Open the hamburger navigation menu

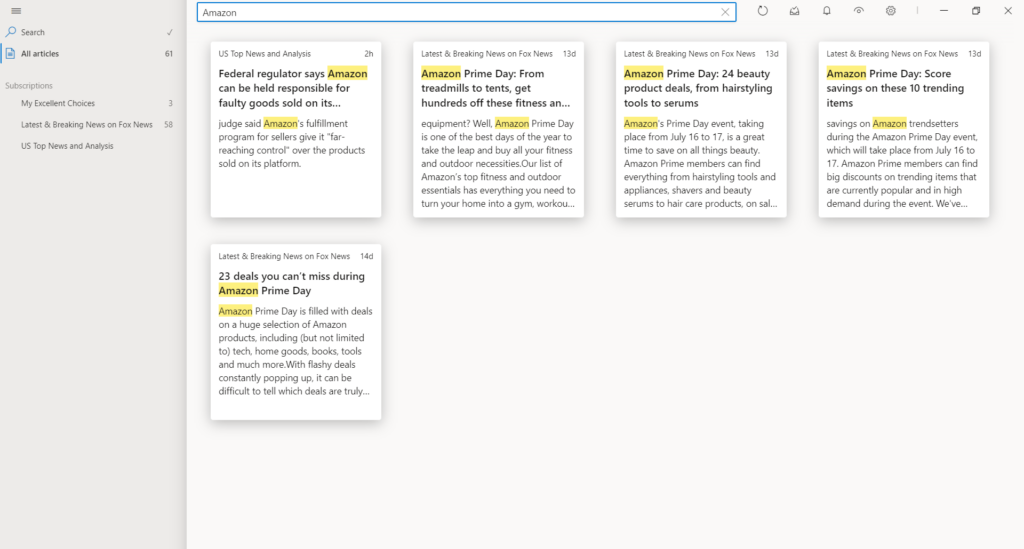(x=16, y=11)
